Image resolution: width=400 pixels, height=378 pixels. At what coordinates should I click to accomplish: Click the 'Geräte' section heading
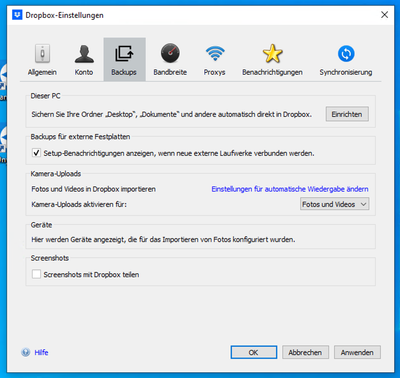(41, 225)
